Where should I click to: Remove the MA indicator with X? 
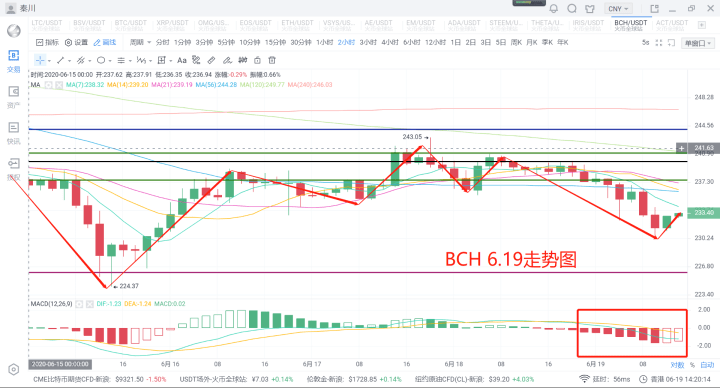[x=59, y=85]
